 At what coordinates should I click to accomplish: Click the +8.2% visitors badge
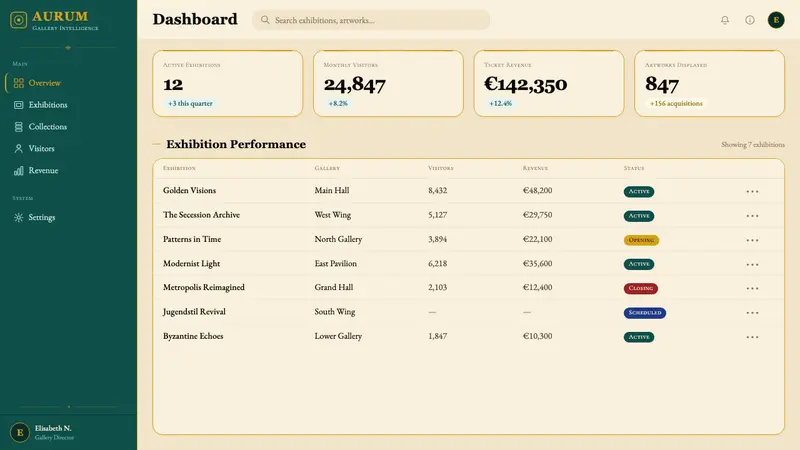(x=338, y=103)
